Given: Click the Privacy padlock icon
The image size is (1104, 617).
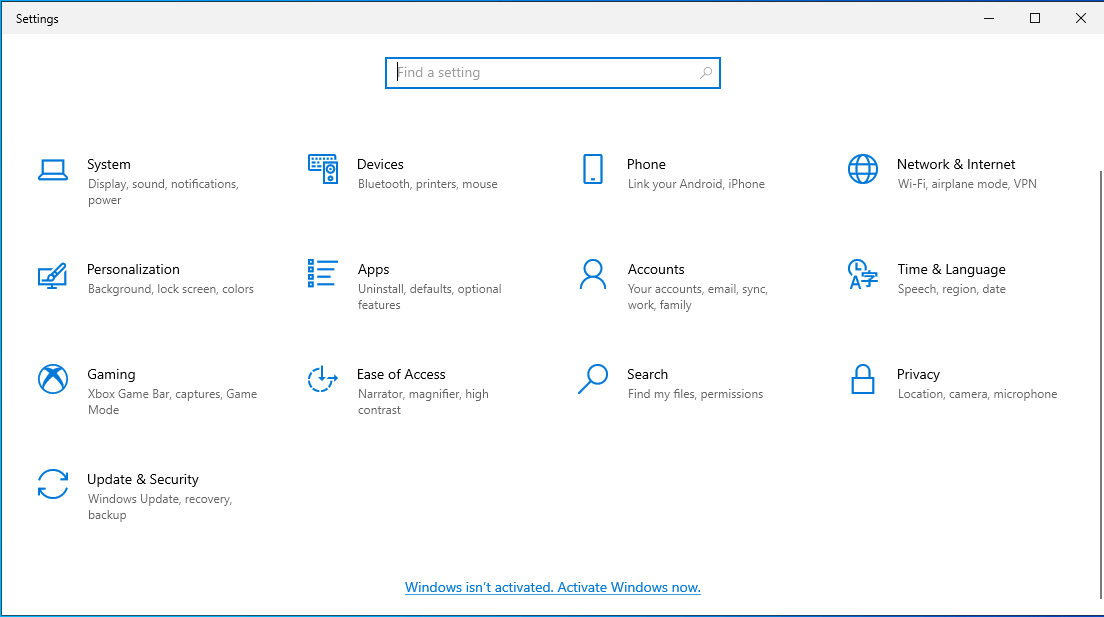Looking at the screenshot, I should click(862, 379).
